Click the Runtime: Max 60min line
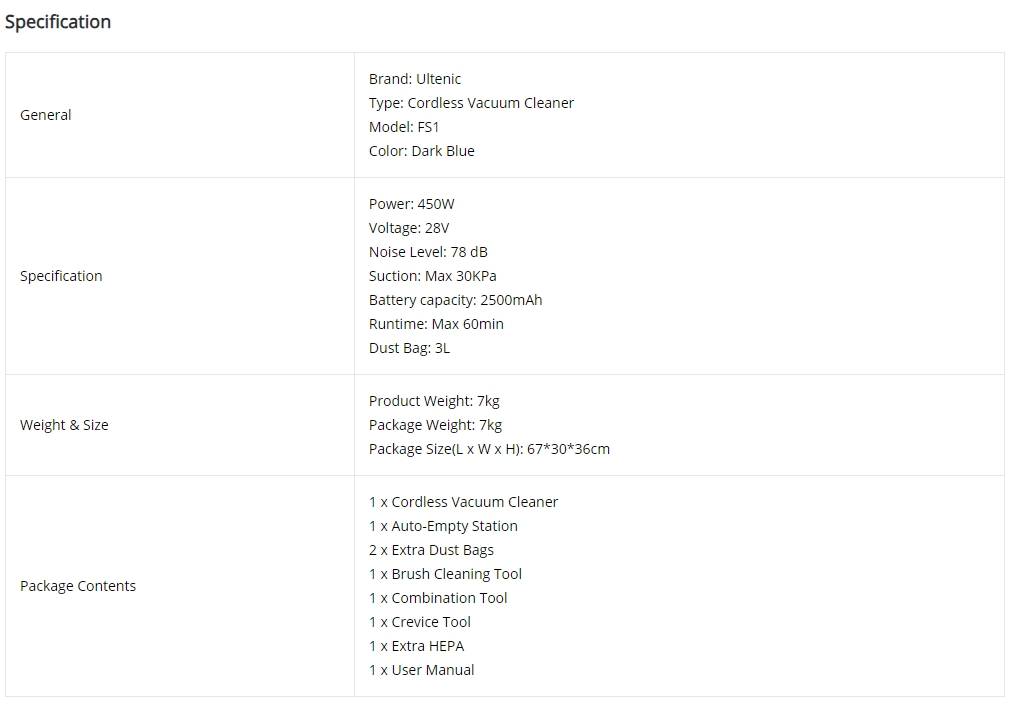The image size is (1013, 709). (436, 324)
